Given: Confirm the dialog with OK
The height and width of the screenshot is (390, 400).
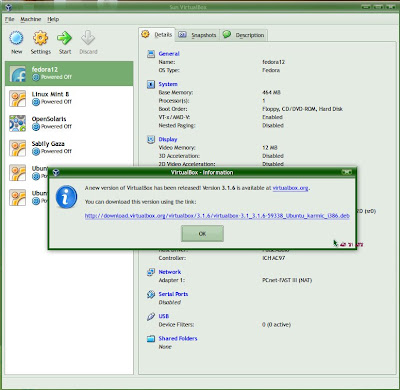Looking at the screenshot, I should [202, 234].
